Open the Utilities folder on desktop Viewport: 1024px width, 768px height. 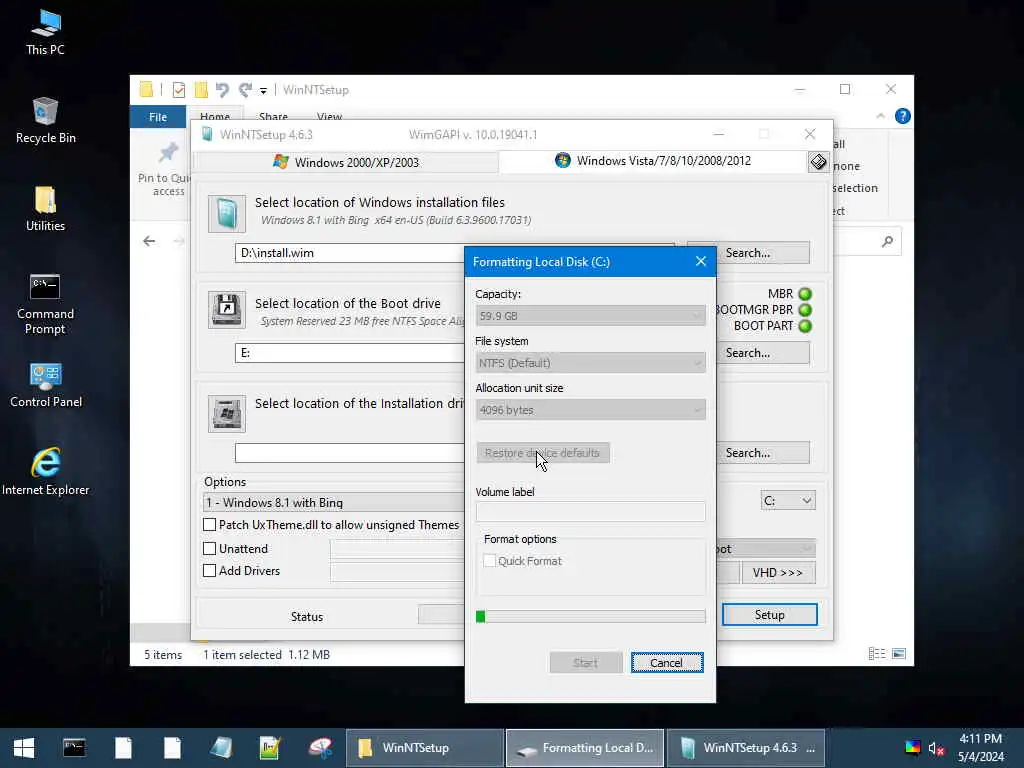click(x=46, y=209)
